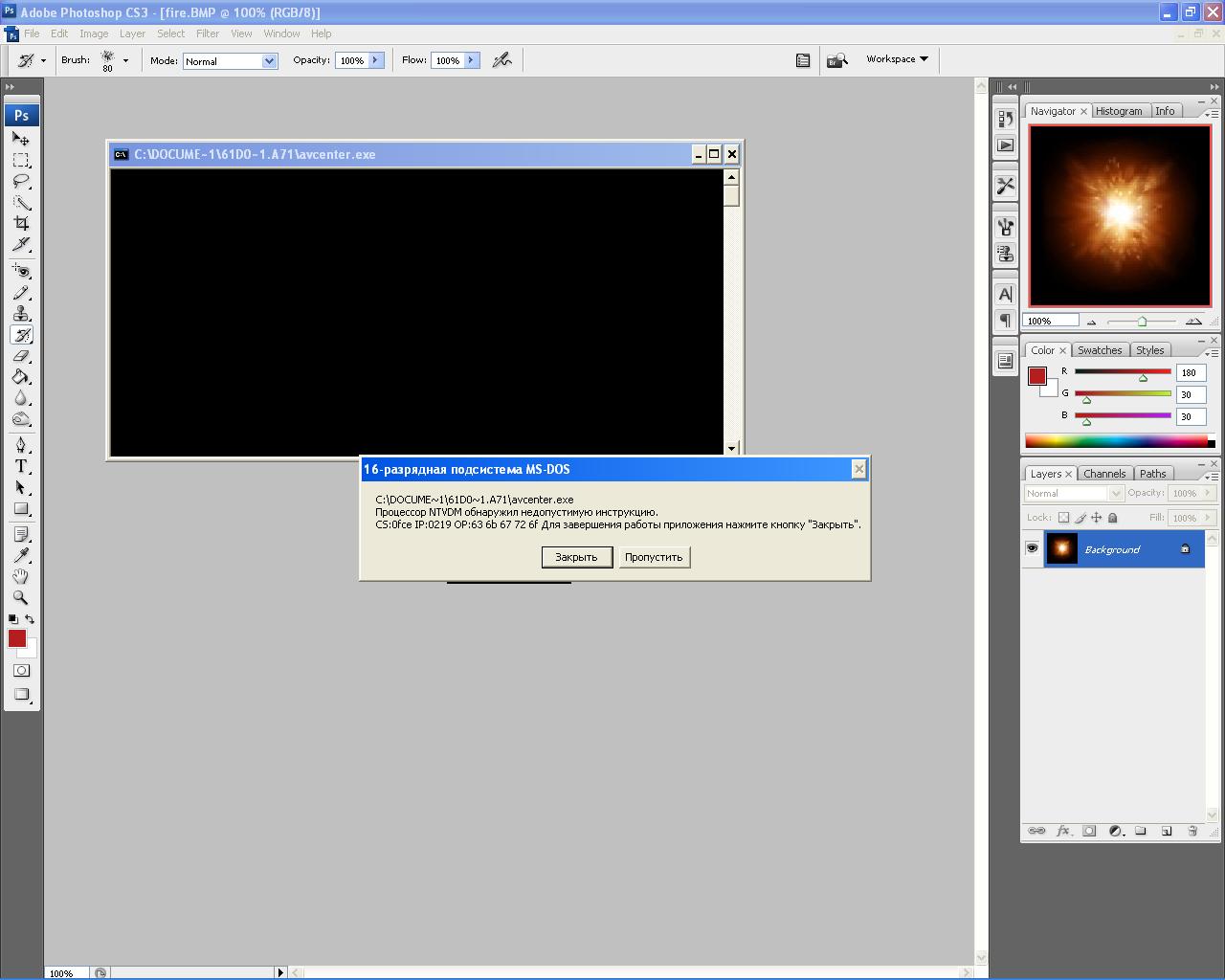Create a new layer icon

click(1167, 831)
